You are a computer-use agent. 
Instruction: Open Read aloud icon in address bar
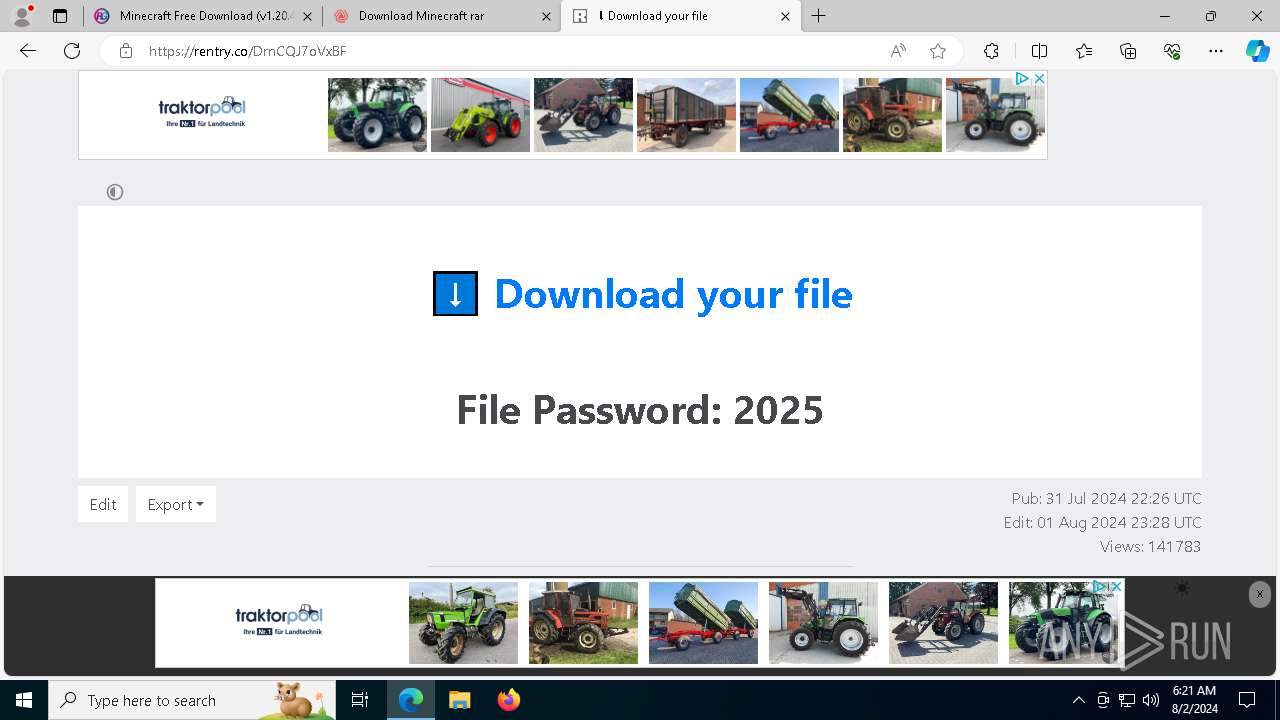(x=898, y=51)
